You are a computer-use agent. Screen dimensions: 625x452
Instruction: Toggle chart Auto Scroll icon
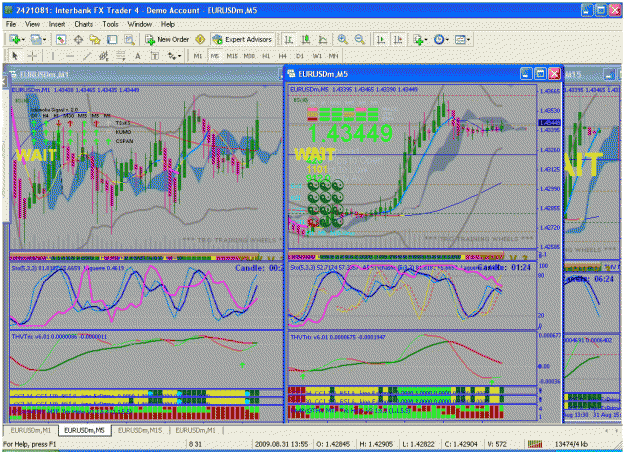pyautogui.click(x=381, y=39)
